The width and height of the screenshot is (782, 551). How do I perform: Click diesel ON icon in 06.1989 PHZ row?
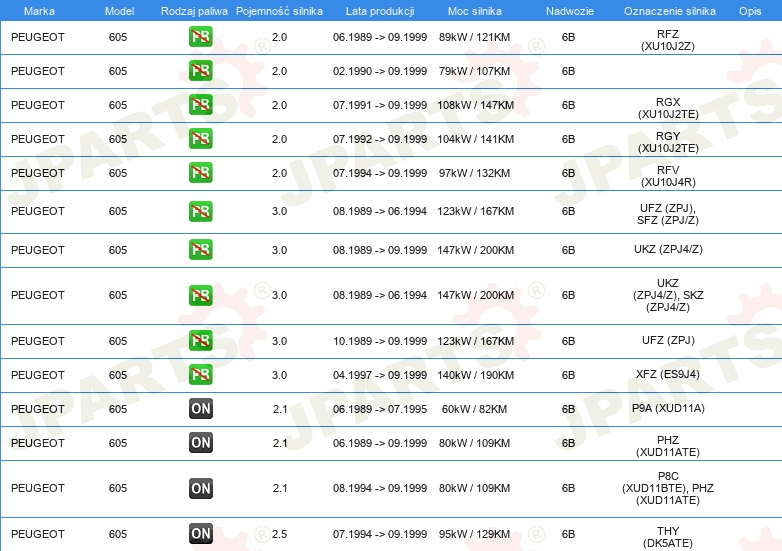(200, 442)
